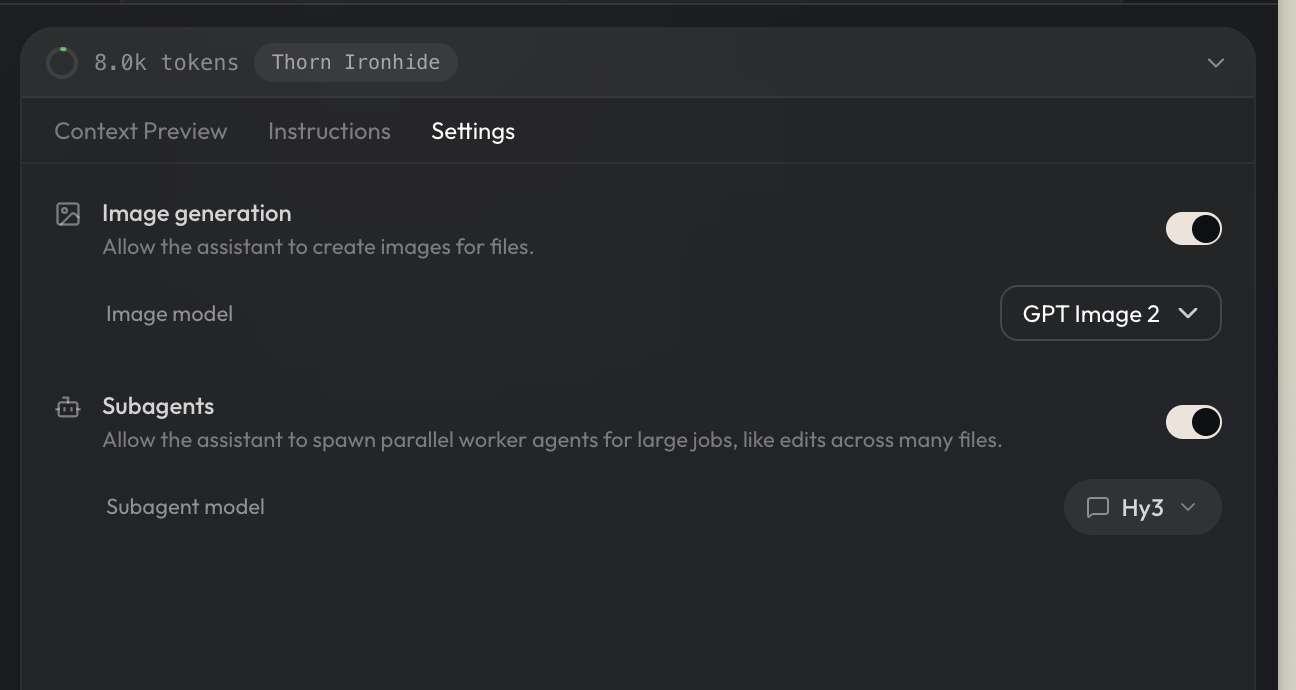Click the Subagent model label
The height and width of the screenshot is (690, 1296).
[185, 507]
